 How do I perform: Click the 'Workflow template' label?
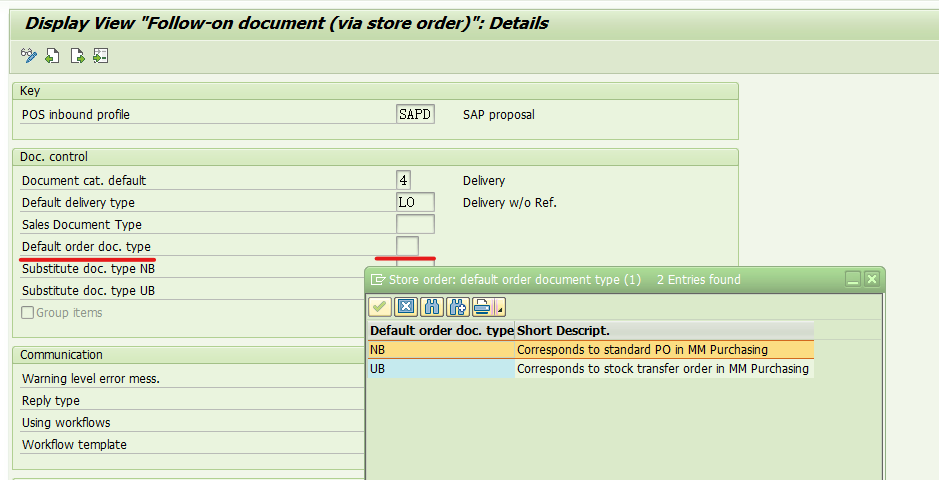tap(74, 445)
